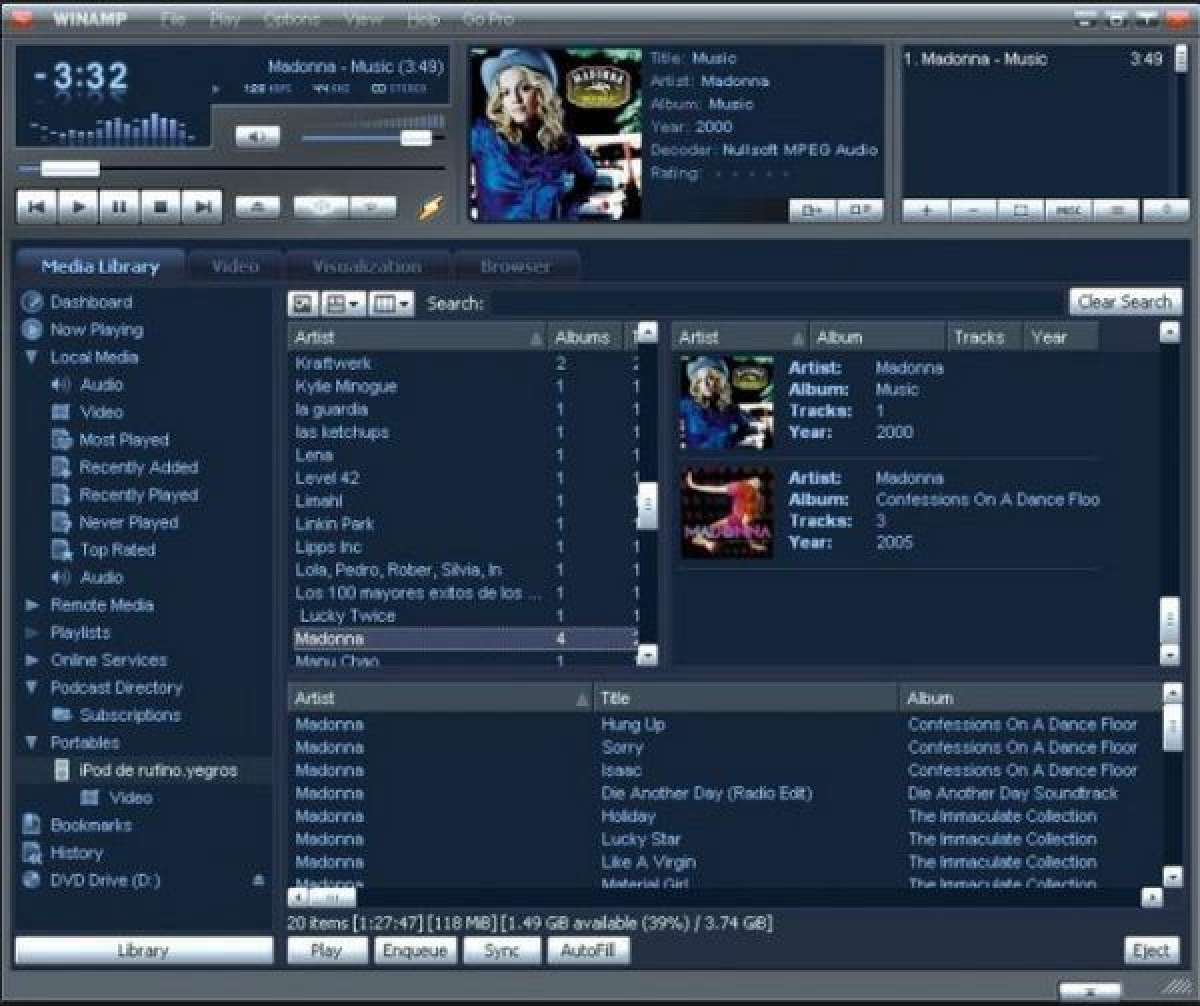Toggle repeat mode in player
The image size is (1200, 1006).
pos(371,207)
